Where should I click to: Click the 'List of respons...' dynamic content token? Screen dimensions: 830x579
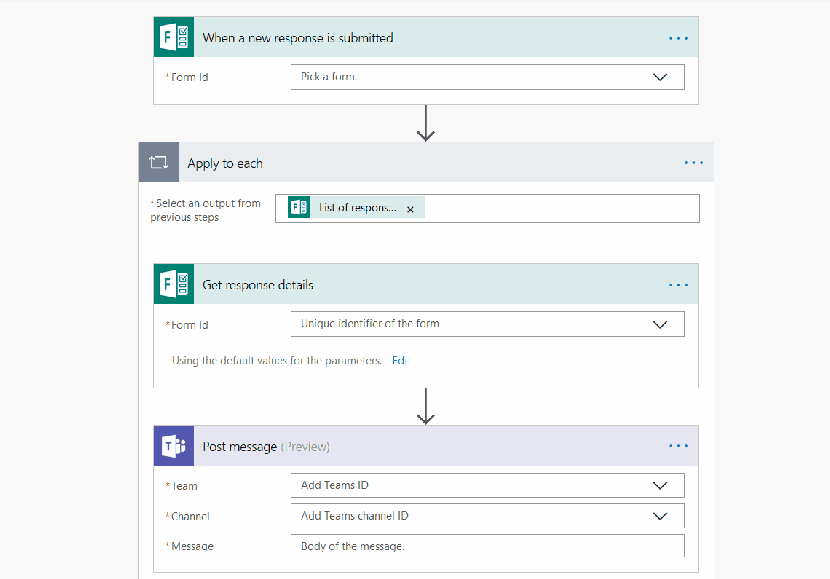point(355,208)
